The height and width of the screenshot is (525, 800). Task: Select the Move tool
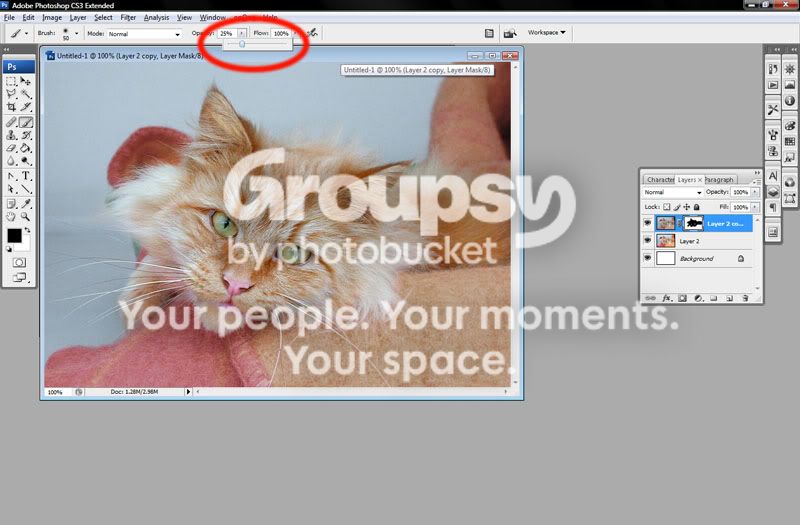pyautogui.click(x=26, y=82)
